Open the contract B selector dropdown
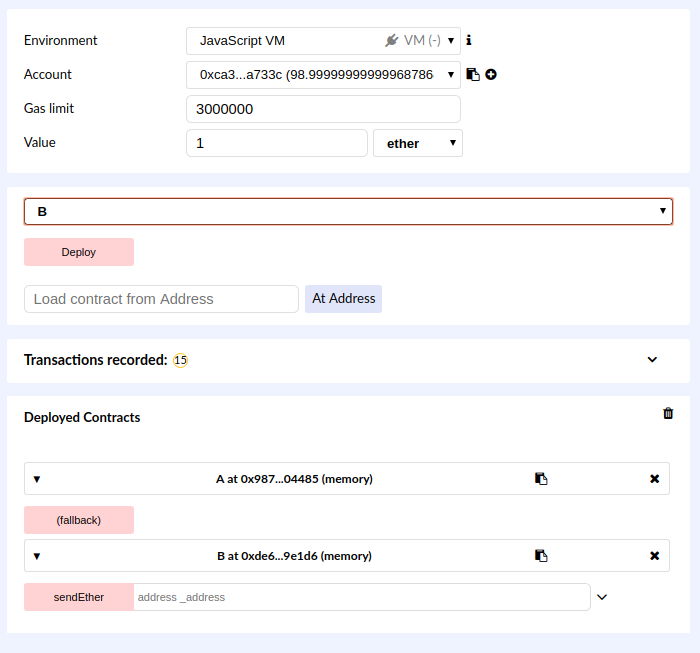Viewport: 700px width, 653px height. (x=348, y=212)
